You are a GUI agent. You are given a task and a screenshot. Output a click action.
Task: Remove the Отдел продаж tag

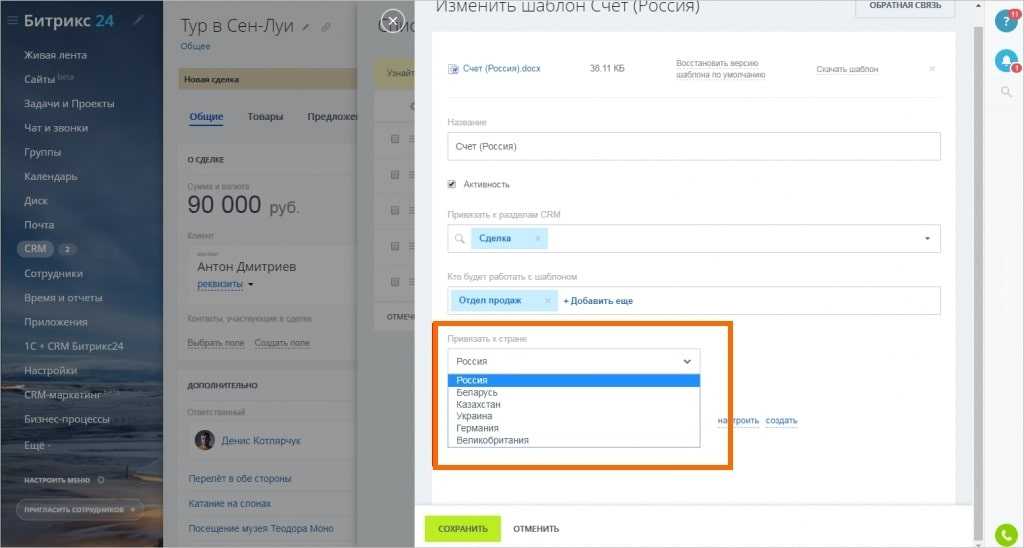pyautogui.click(x=547, y=301)
